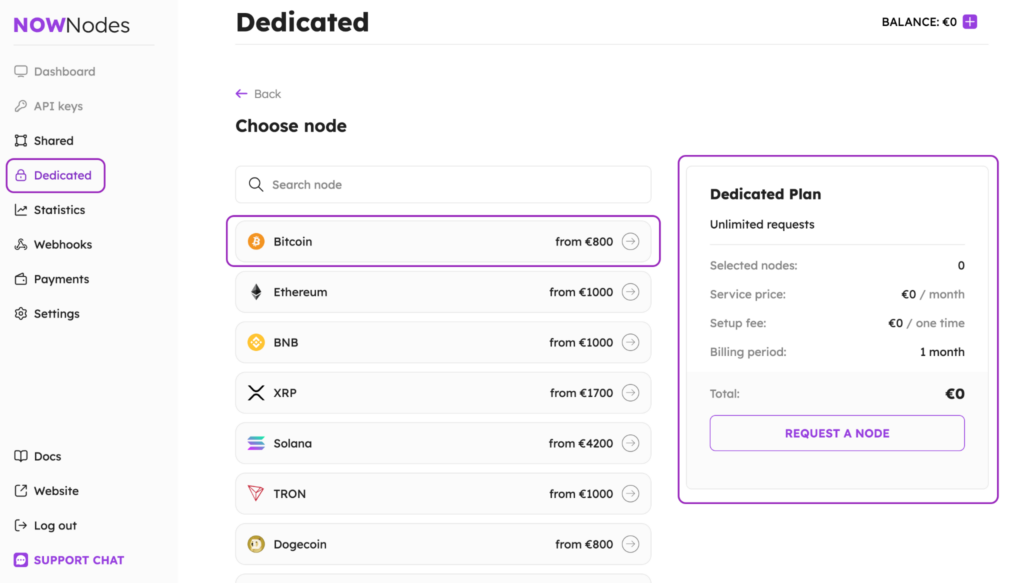Open Webhooks in the sidebar
This screenshot has height=583, width=1024.
coord(62,245)
